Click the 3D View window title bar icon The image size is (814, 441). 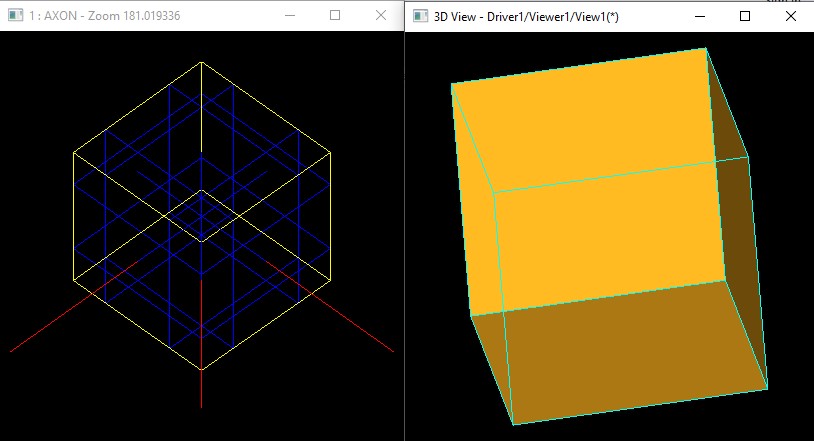tap(421, 16)
